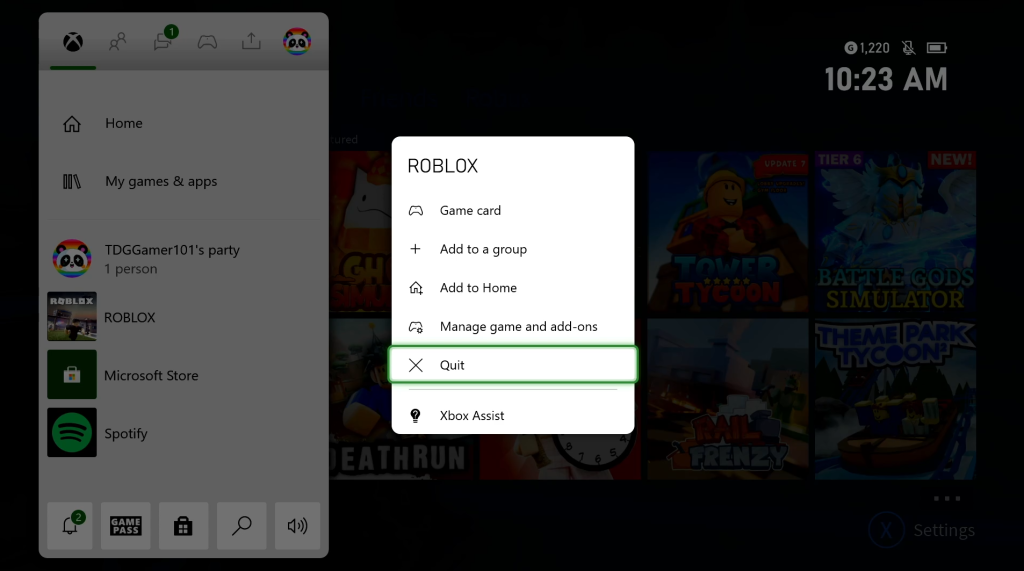Screen dimensions: 1024x571
Task: Click the "1 person" party text
Action: 131,269
